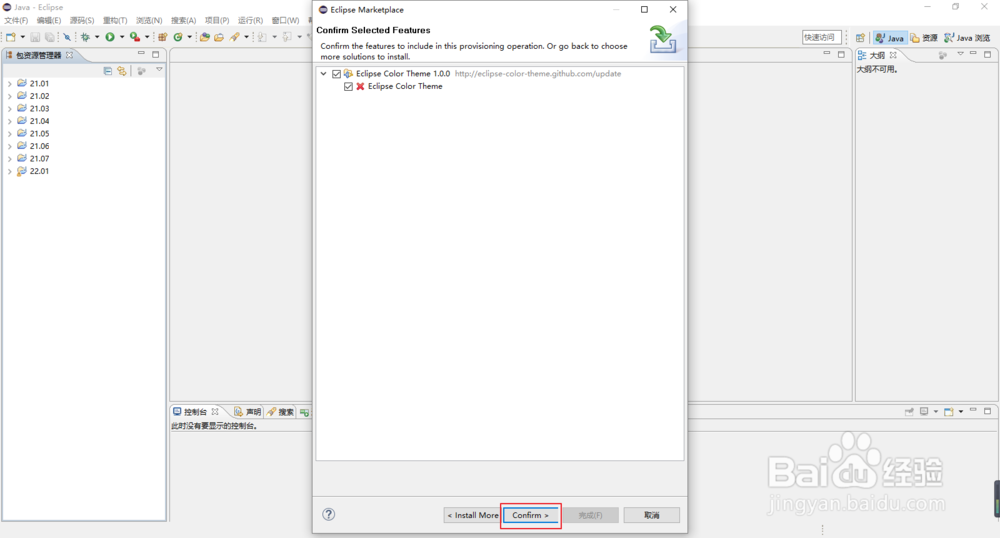Click the Previous Annotation toolbar icon
This screenshot has width=1000, height=538.
coord(287,37)
